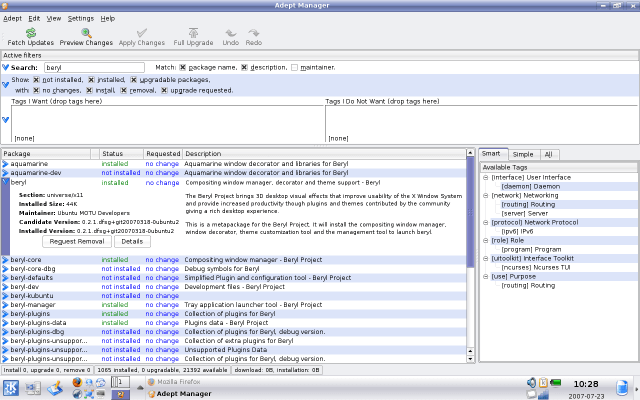Collapse the [network] Networking tag node
Viewport: 640px width, 400px height.
[x=486, y=196]
